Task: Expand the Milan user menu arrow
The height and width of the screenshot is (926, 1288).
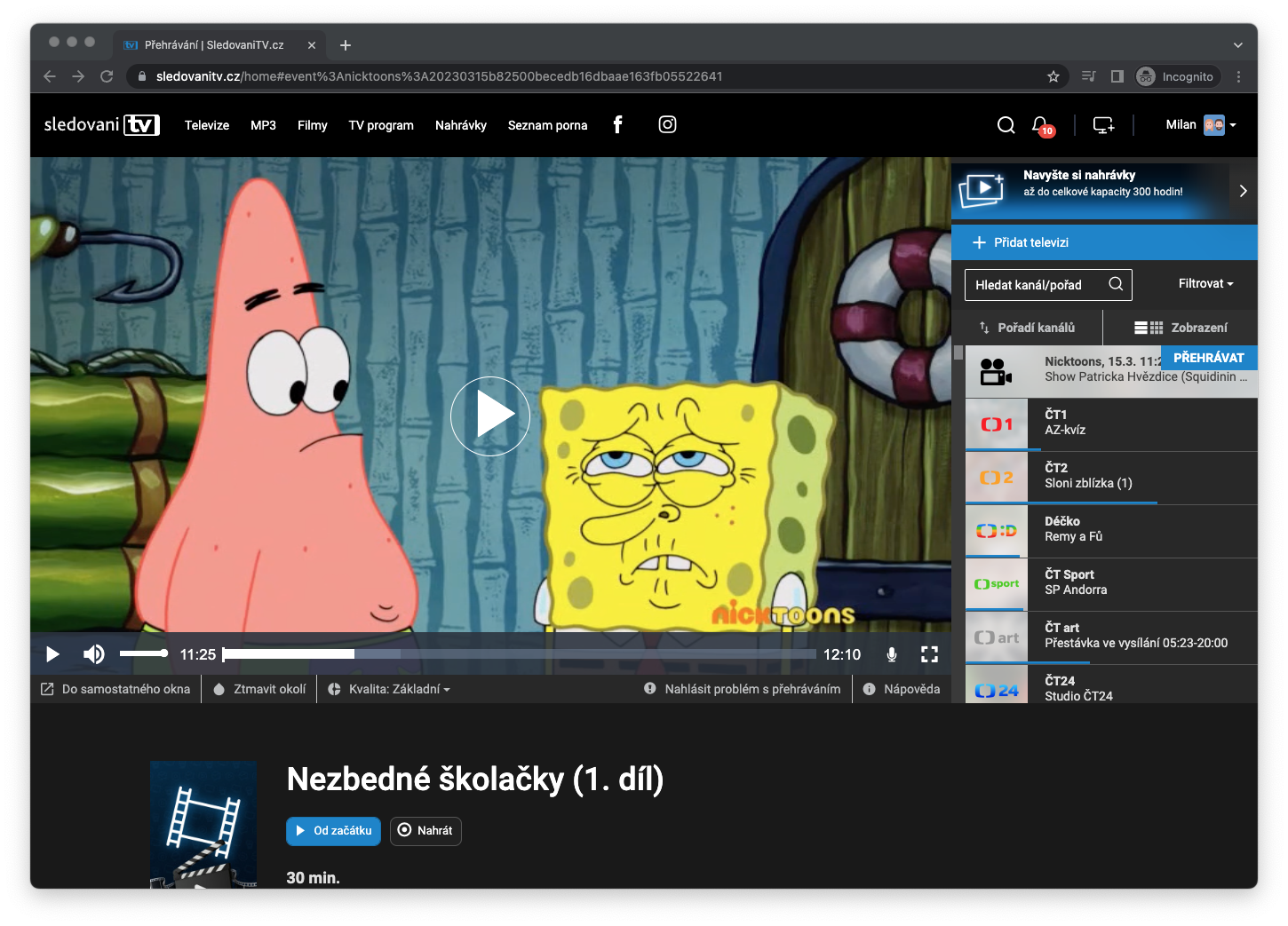Action: point(1233,125)
